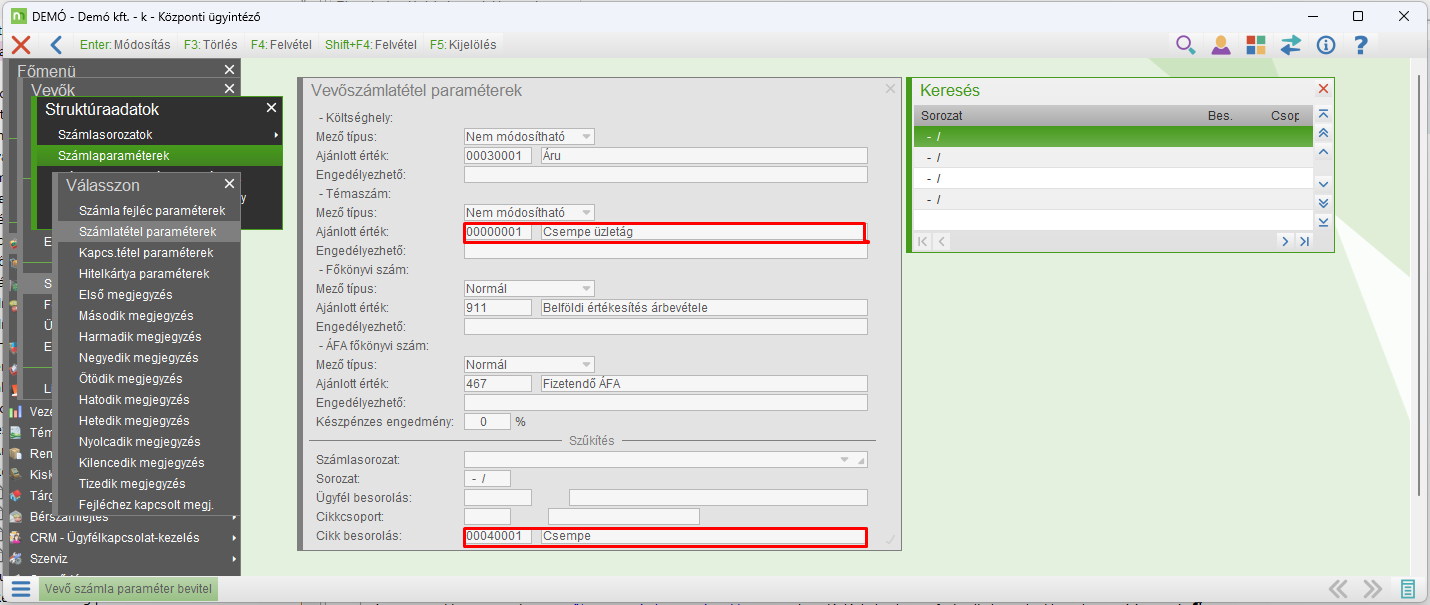Screen dimensions: 1430x605
Task: Move one row down in Keresés list
Action: tap(1323, 184)
